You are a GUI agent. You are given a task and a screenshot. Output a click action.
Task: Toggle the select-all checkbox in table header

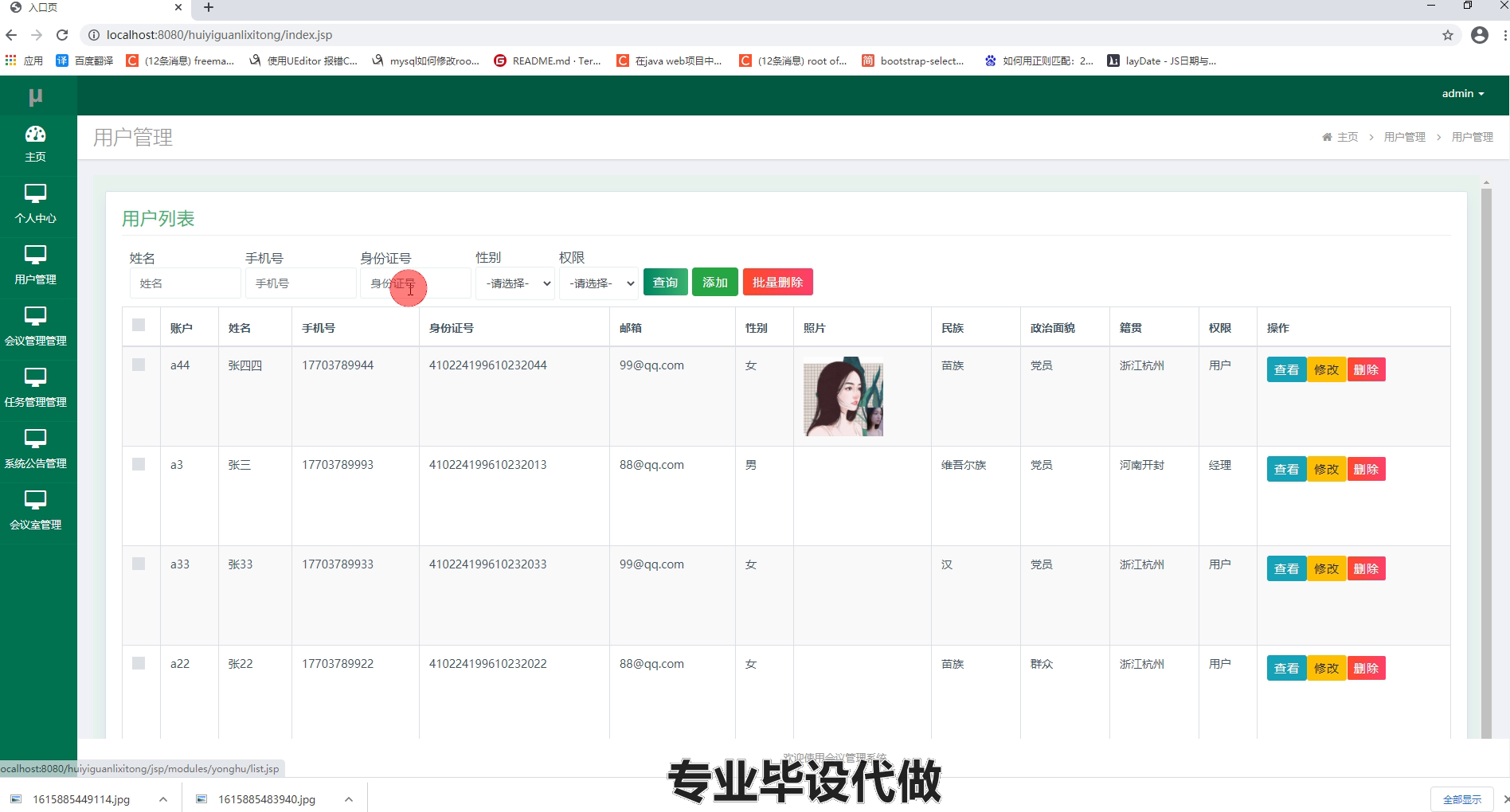pos(139,325)
